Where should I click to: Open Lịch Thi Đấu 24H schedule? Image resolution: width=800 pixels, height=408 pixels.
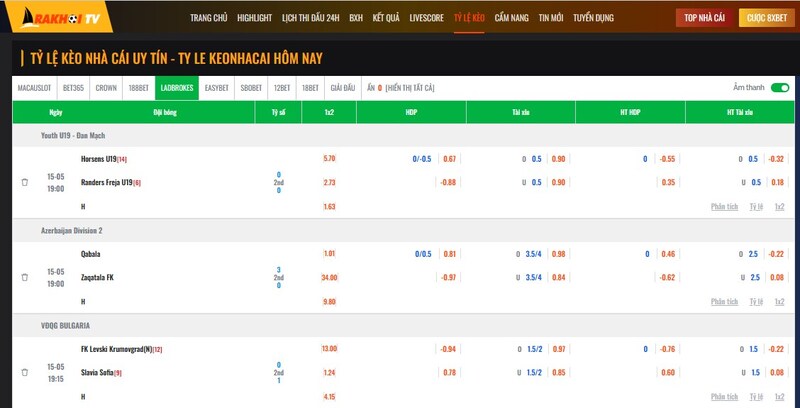311,18
